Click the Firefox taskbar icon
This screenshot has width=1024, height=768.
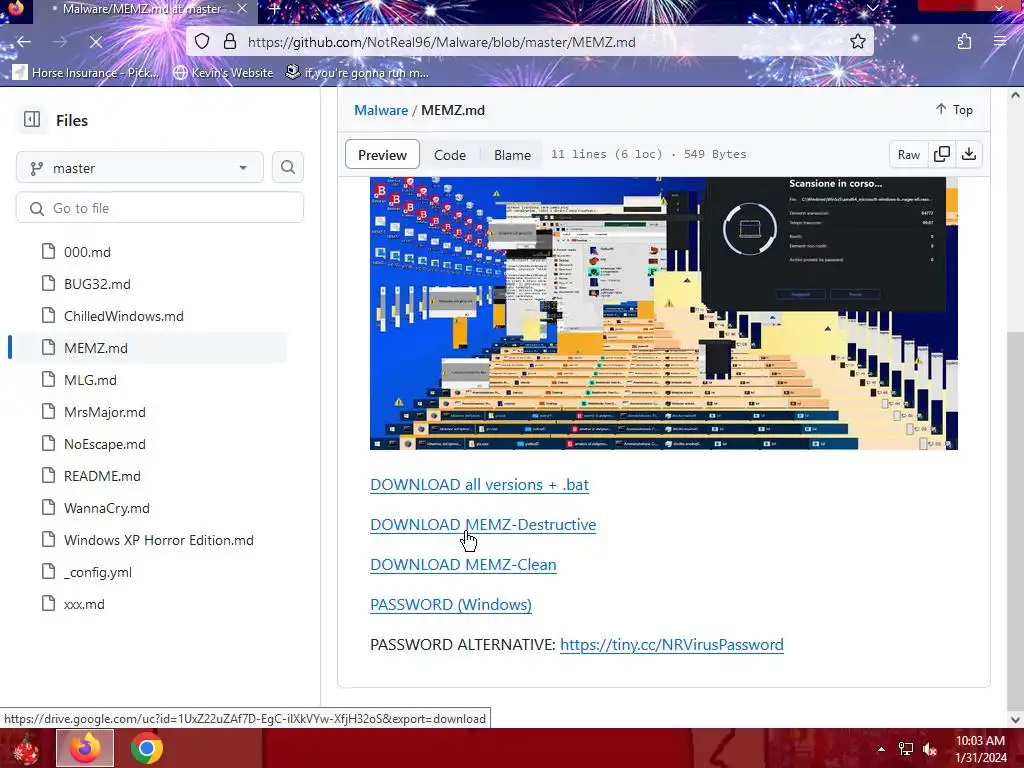[x=85, y=748]
